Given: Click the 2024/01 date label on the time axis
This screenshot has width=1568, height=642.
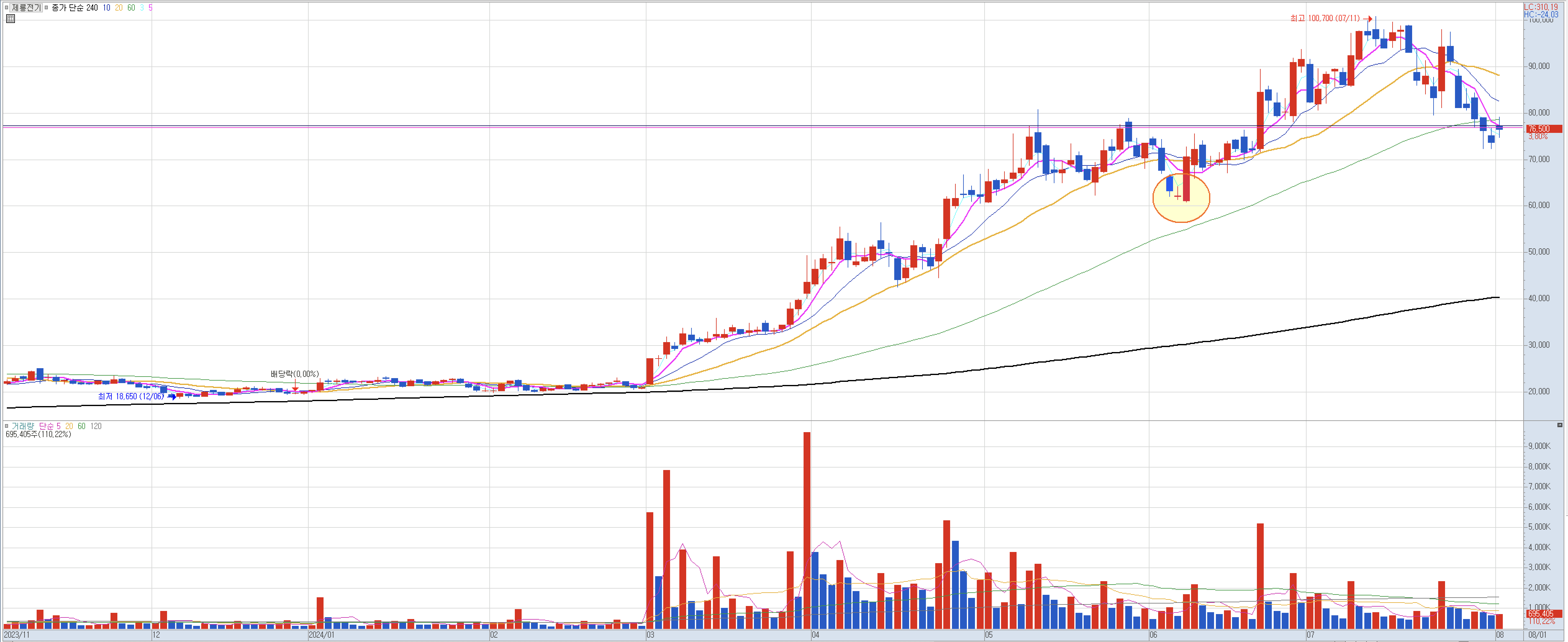Looking at the screenshot, I should [x=321, y=635].
